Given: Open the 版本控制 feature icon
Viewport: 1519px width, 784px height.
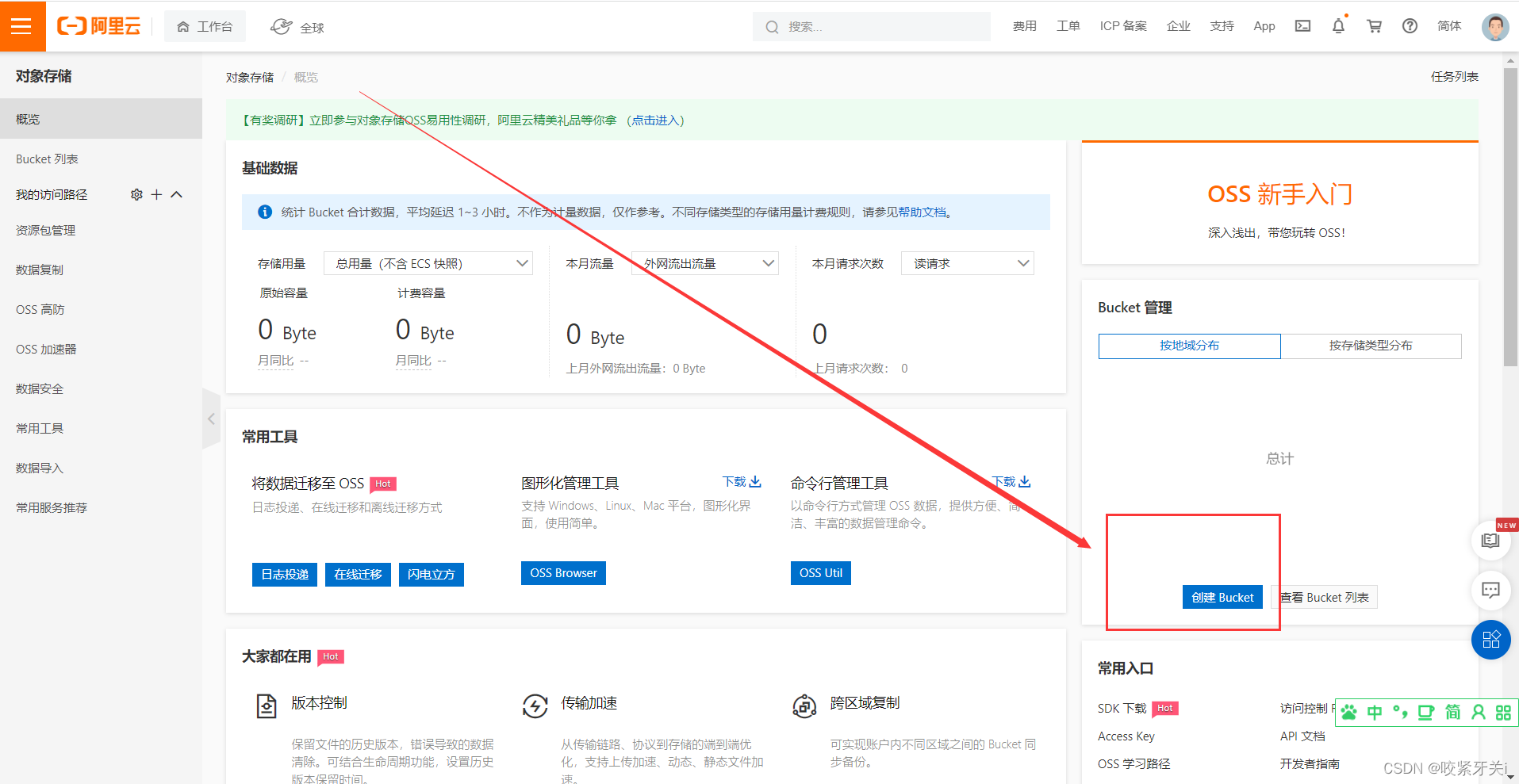Looking at the screenshot, I should tap(267, 706).
